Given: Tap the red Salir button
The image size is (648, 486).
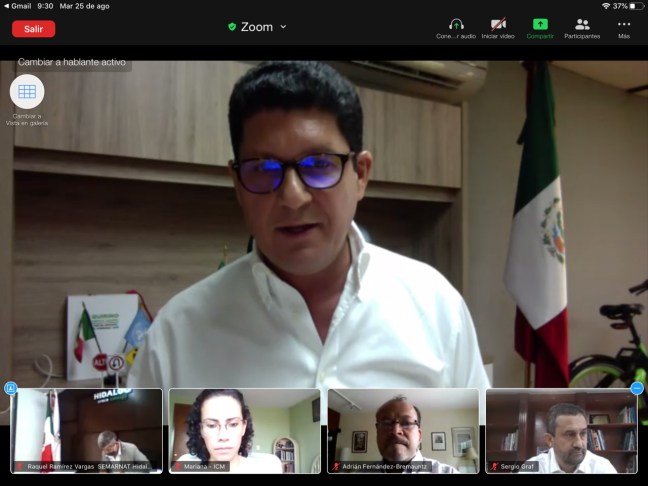Looking at the screenshot, I should coord(33,28).
